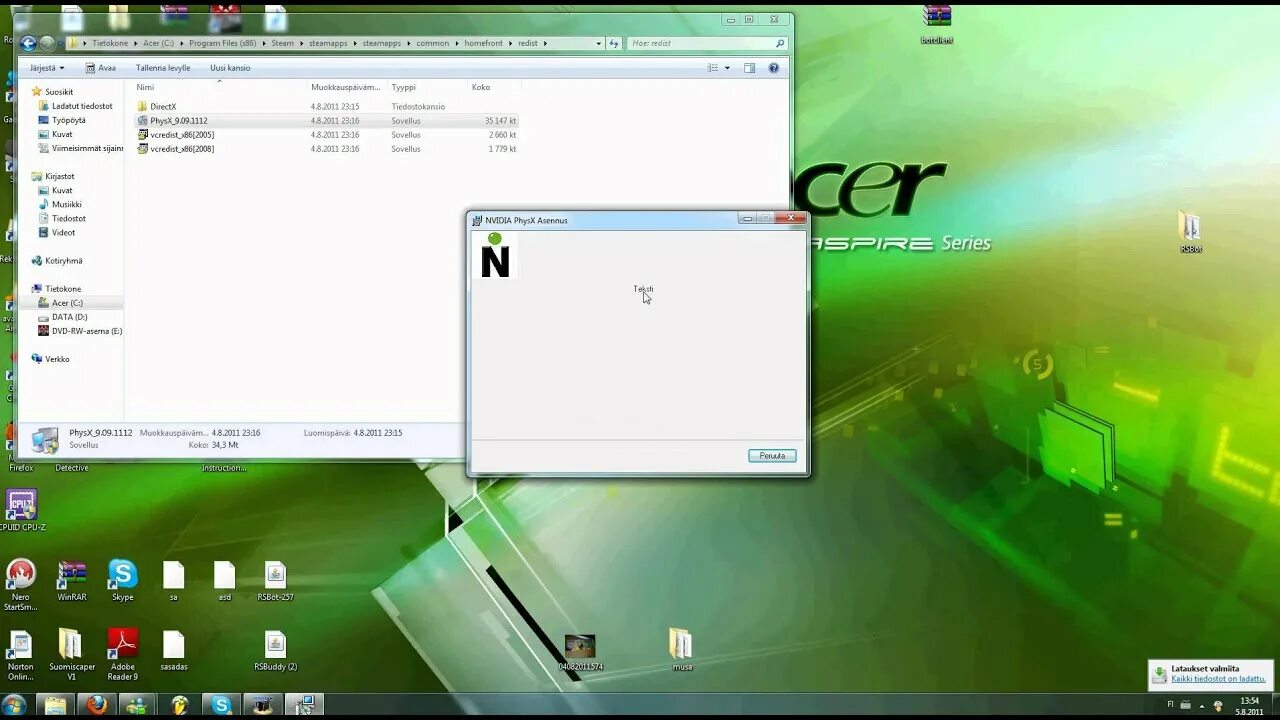Go back with the Explorer back arrow
The width and height of the screenshot is (1280, 720).
[28, 43]
